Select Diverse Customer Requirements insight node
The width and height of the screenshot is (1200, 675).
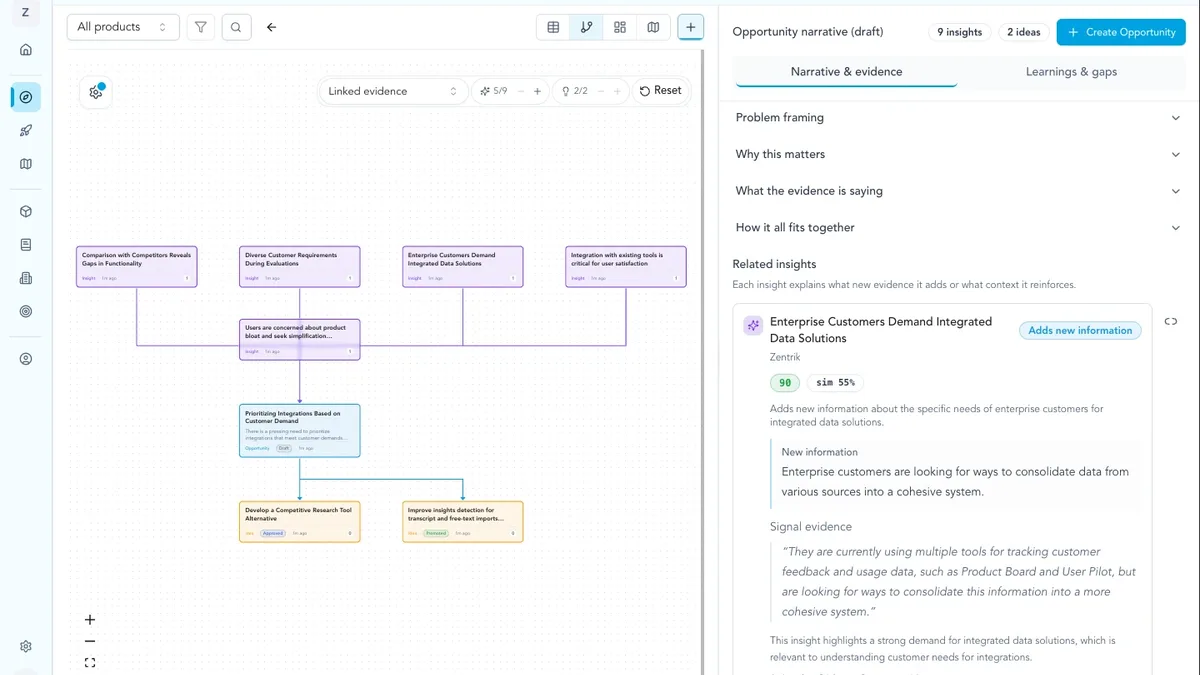(x=300, y=267)
